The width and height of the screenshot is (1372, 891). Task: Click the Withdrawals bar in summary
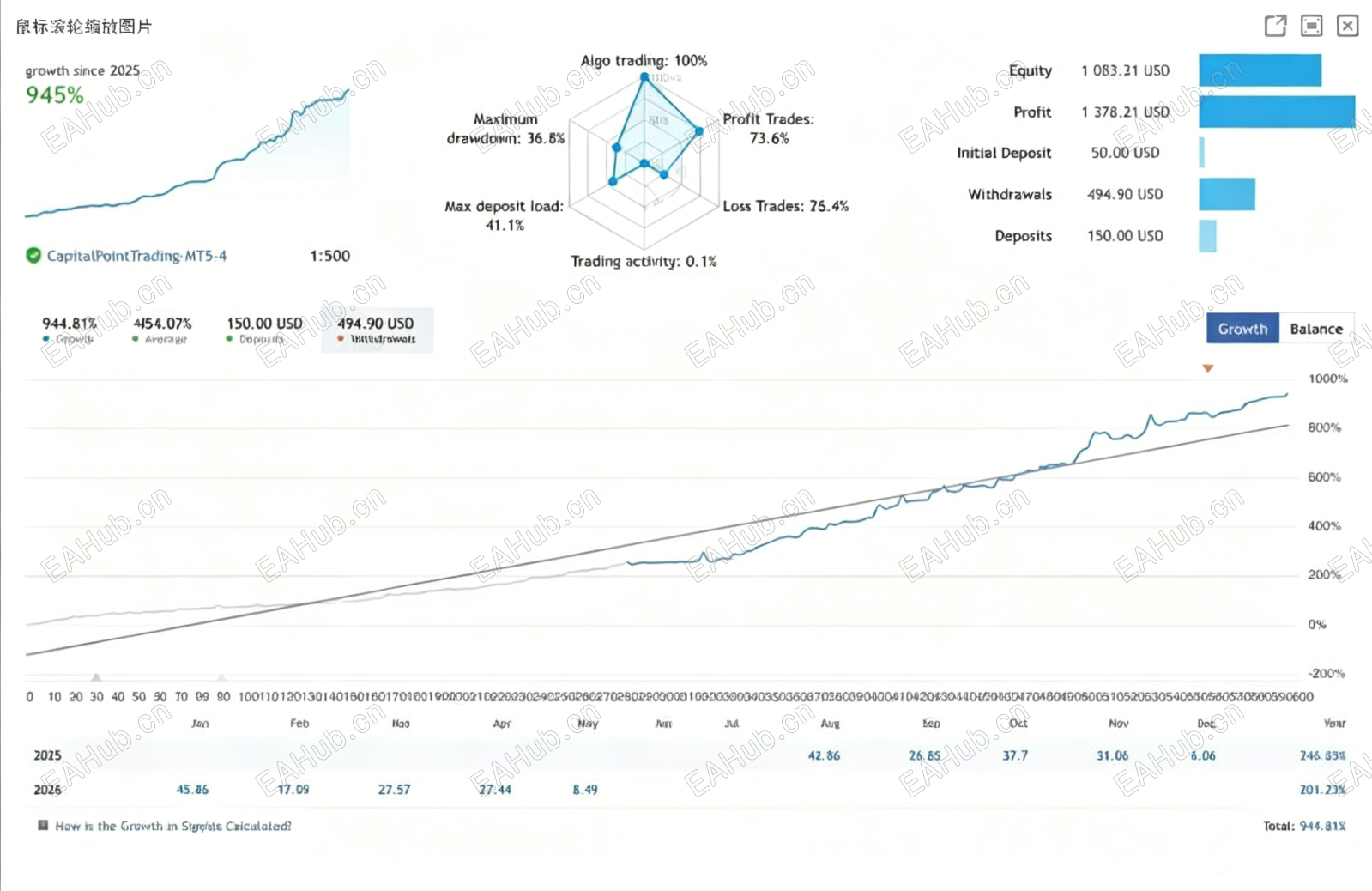1227,194
